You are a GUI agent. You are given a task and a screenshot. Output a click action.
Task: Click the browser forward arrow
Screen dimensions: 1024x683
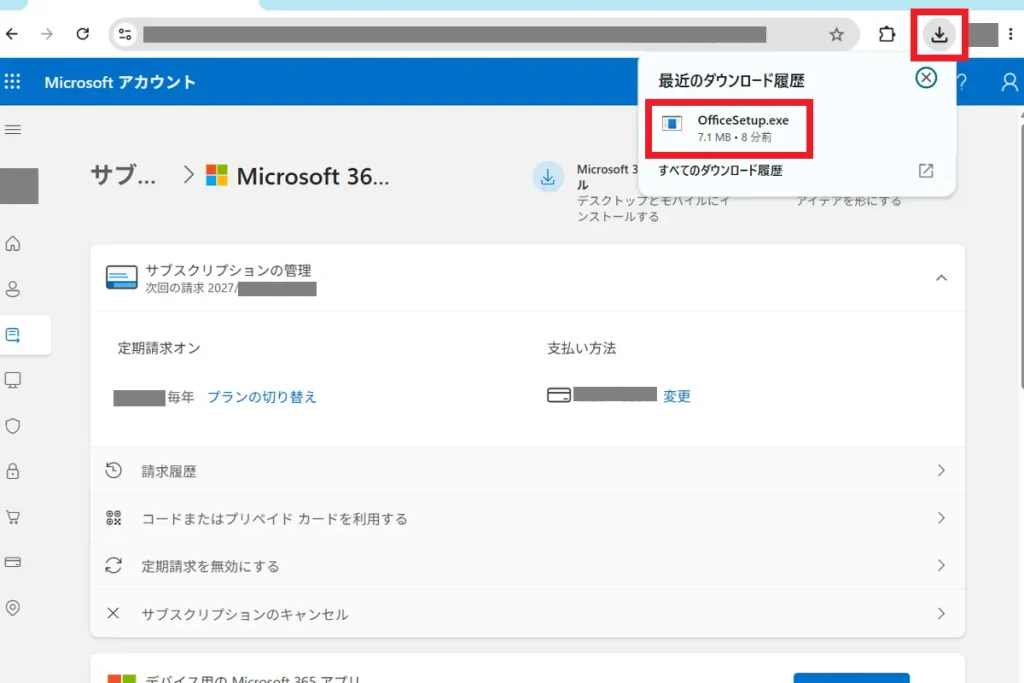(47, 34)
